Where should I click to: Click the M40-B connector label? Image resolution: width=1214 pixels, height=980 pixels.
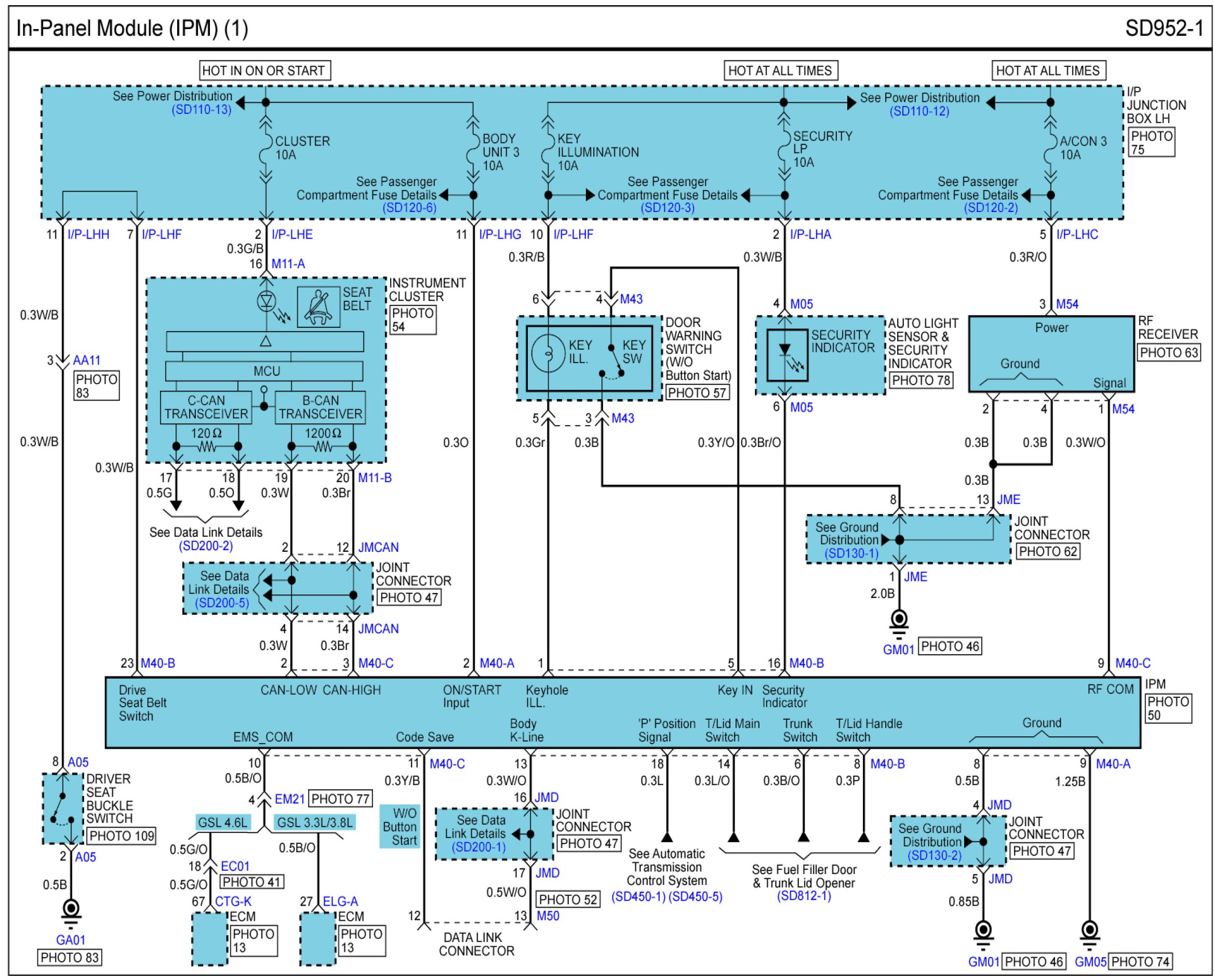[157, 664]
